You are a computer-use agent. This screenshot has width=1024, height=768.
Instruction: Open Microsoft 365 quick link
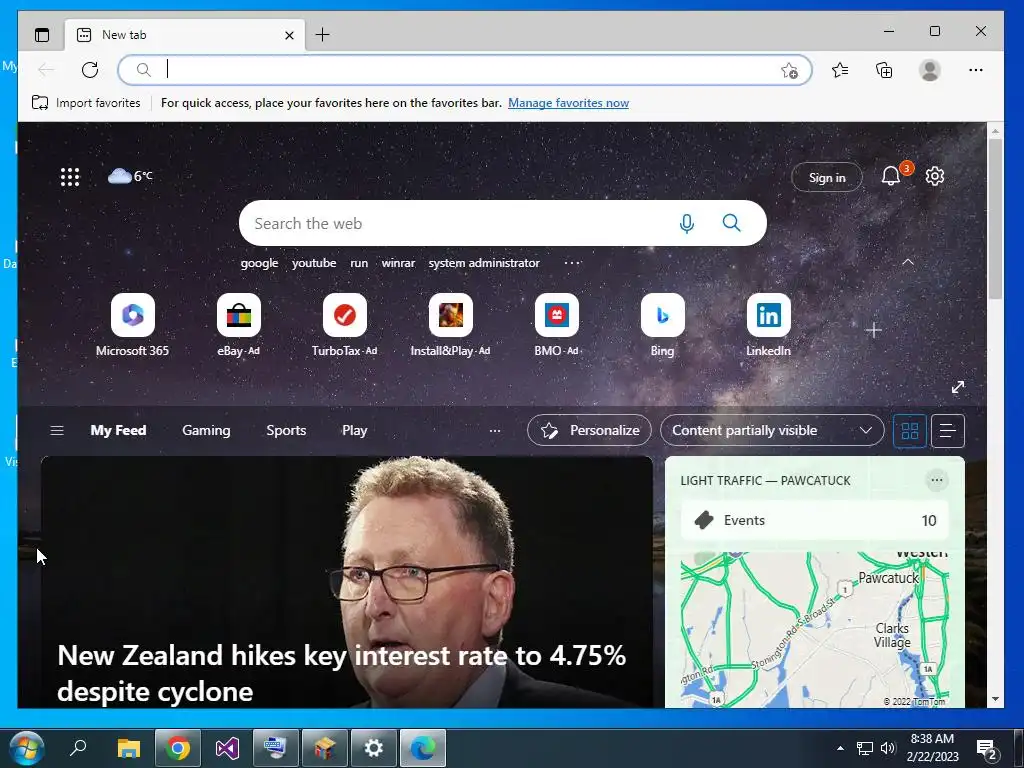(133, 325)
